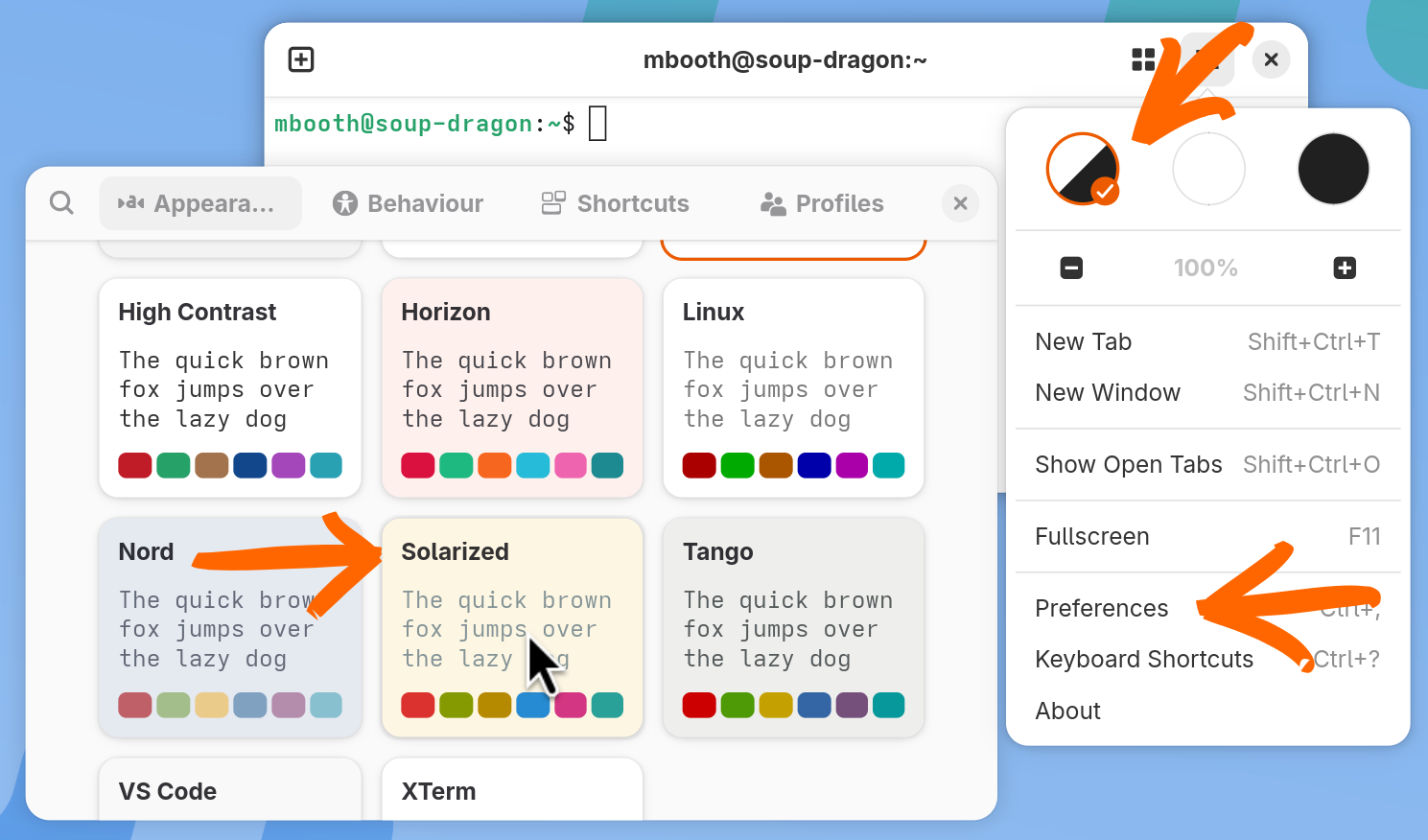Image resolution: width=1428 pixels, height=840 pixels.
Task: Click the preferences search magnifier icon
Action: (x=61, y=202)
